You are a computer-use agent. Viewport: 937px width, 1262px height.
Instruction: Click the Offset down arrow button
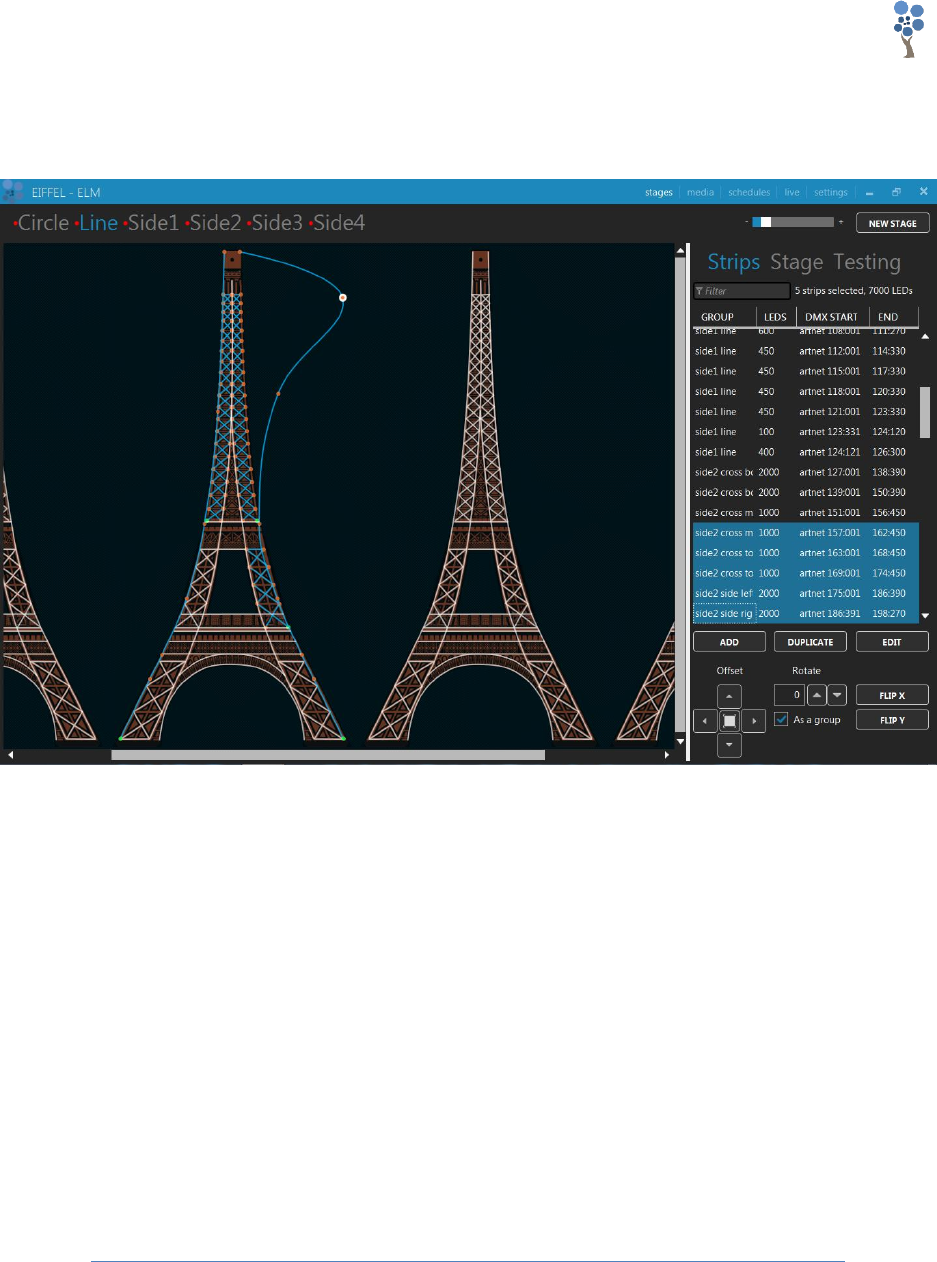coord(730,745)
